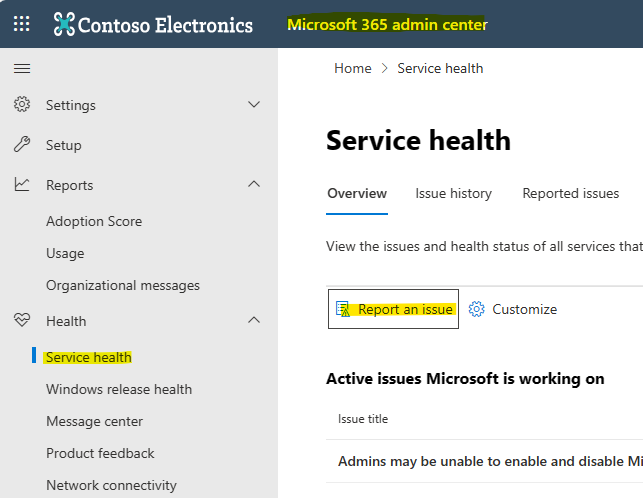Open the Usage report
643x498 pixels.
click(x=65, y=253)
